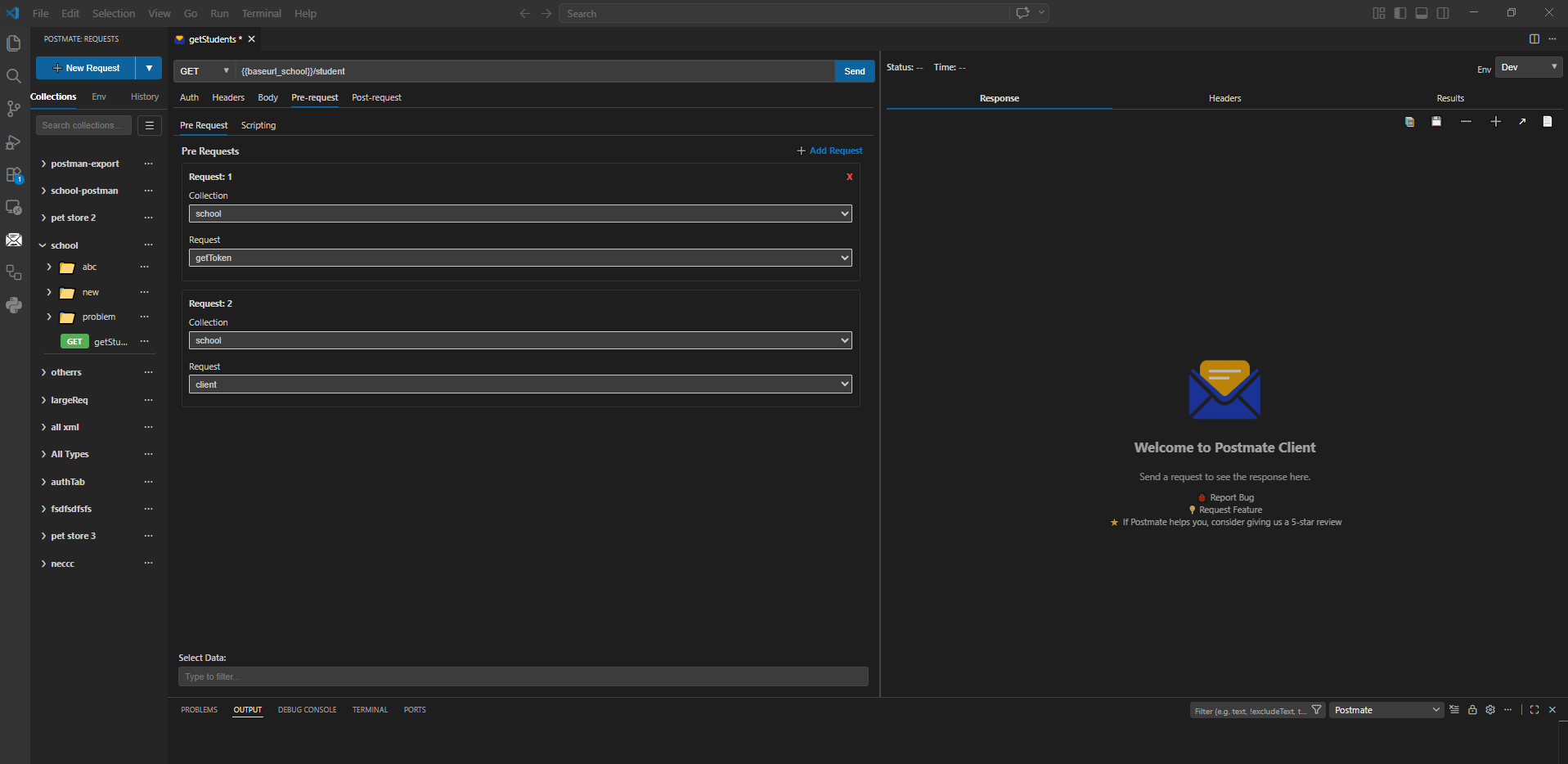The height and width of the screenshot is (764, 1568).
Task: Zoom in response text with plus icon
Action: click(1495, 121)
